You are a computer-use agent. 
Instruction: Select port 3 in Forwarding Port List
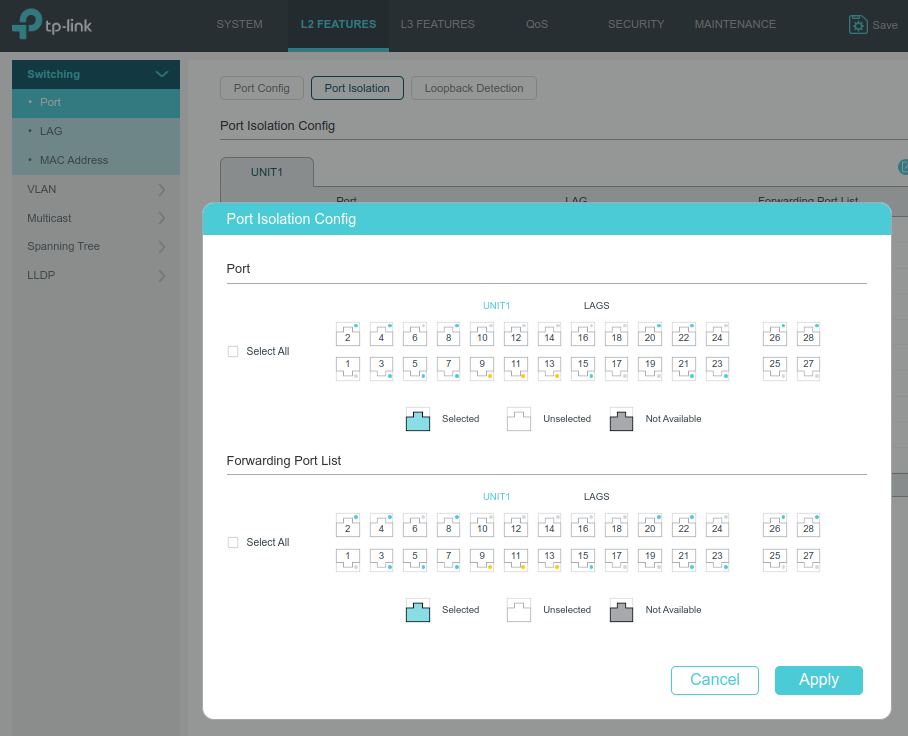point(381,560)
